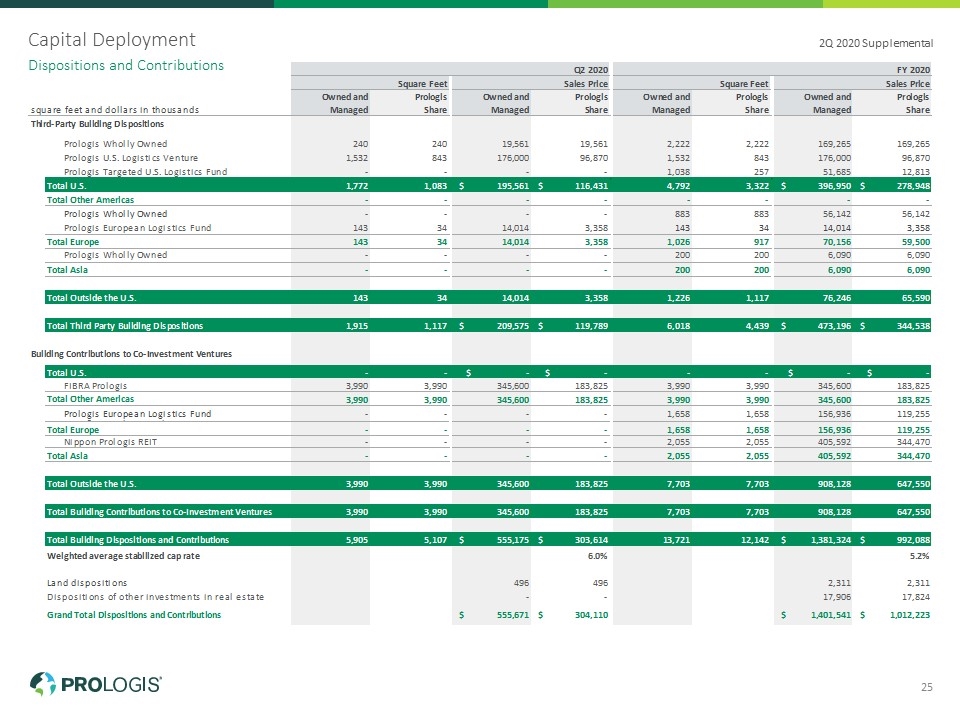Click 'Grand Total Dispositions and Contributions' label
The image size is (960, 720).
pos(134,615)
